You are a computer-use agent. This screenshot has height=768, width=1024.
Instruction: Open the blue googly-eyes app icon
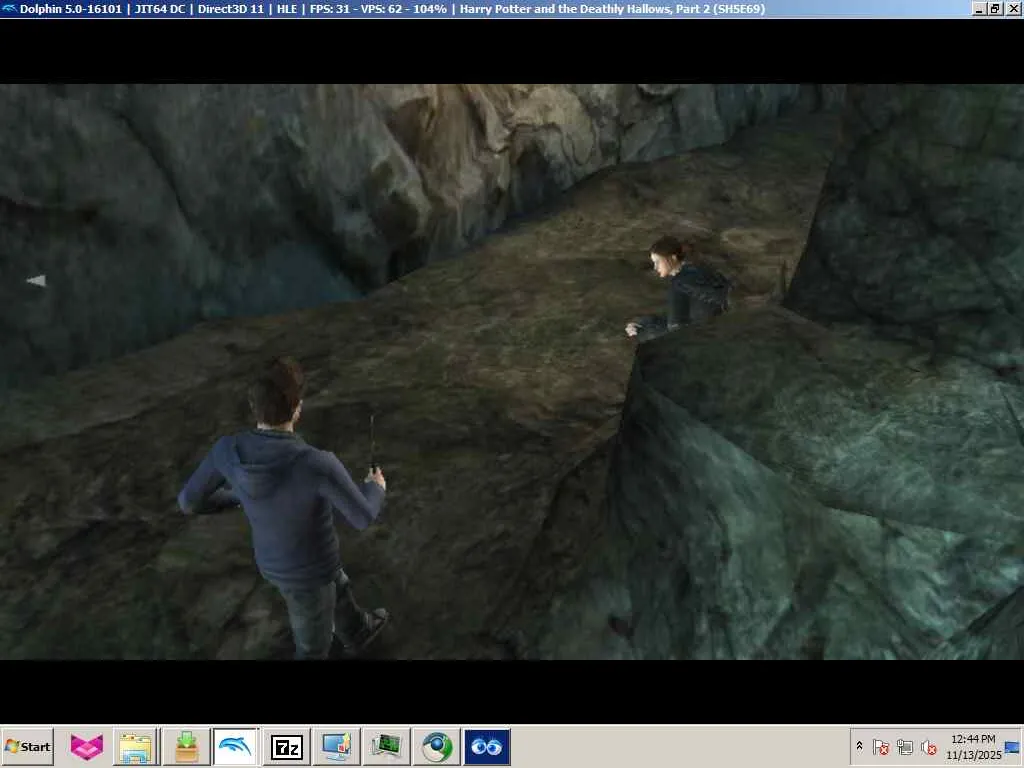(487, 746)
